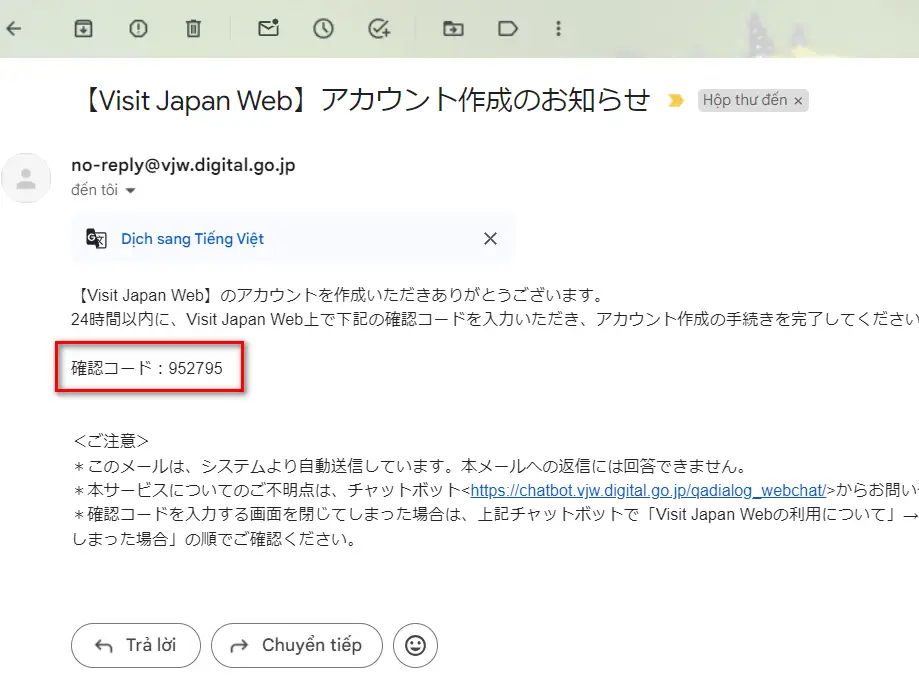Mark the email as unread
919x687 pixels.
(x=268, y=29)
